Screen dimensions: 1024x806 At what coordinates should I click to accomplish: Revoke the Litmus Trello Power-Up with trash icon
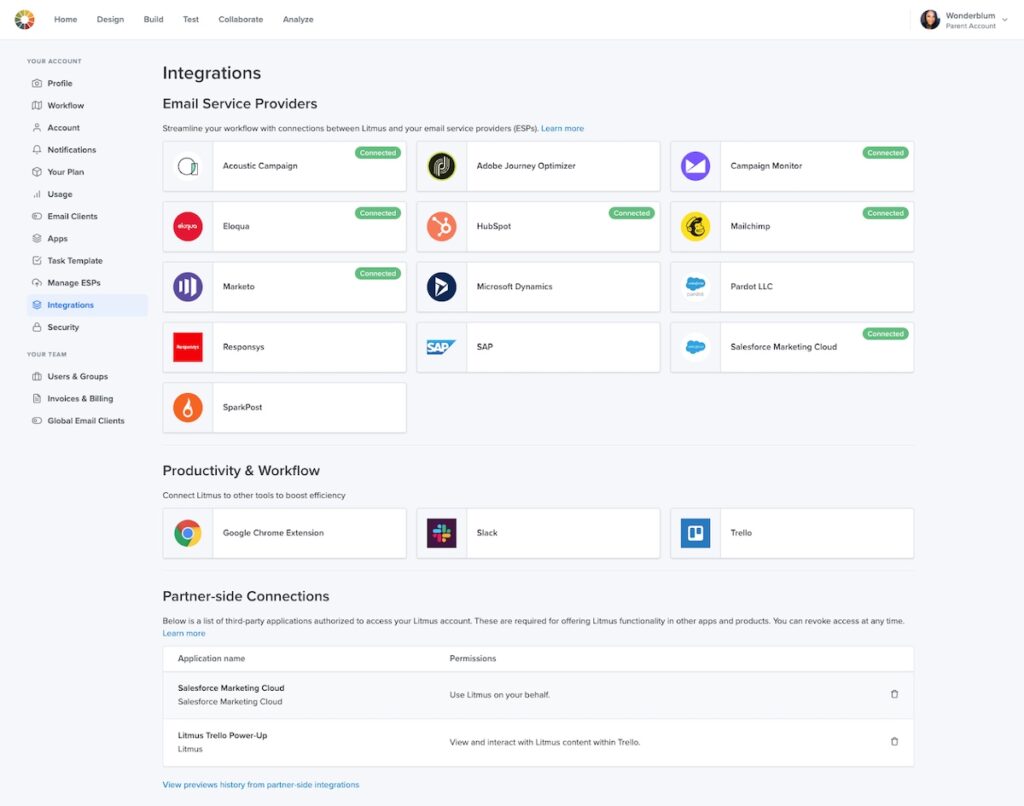(895, 743)
